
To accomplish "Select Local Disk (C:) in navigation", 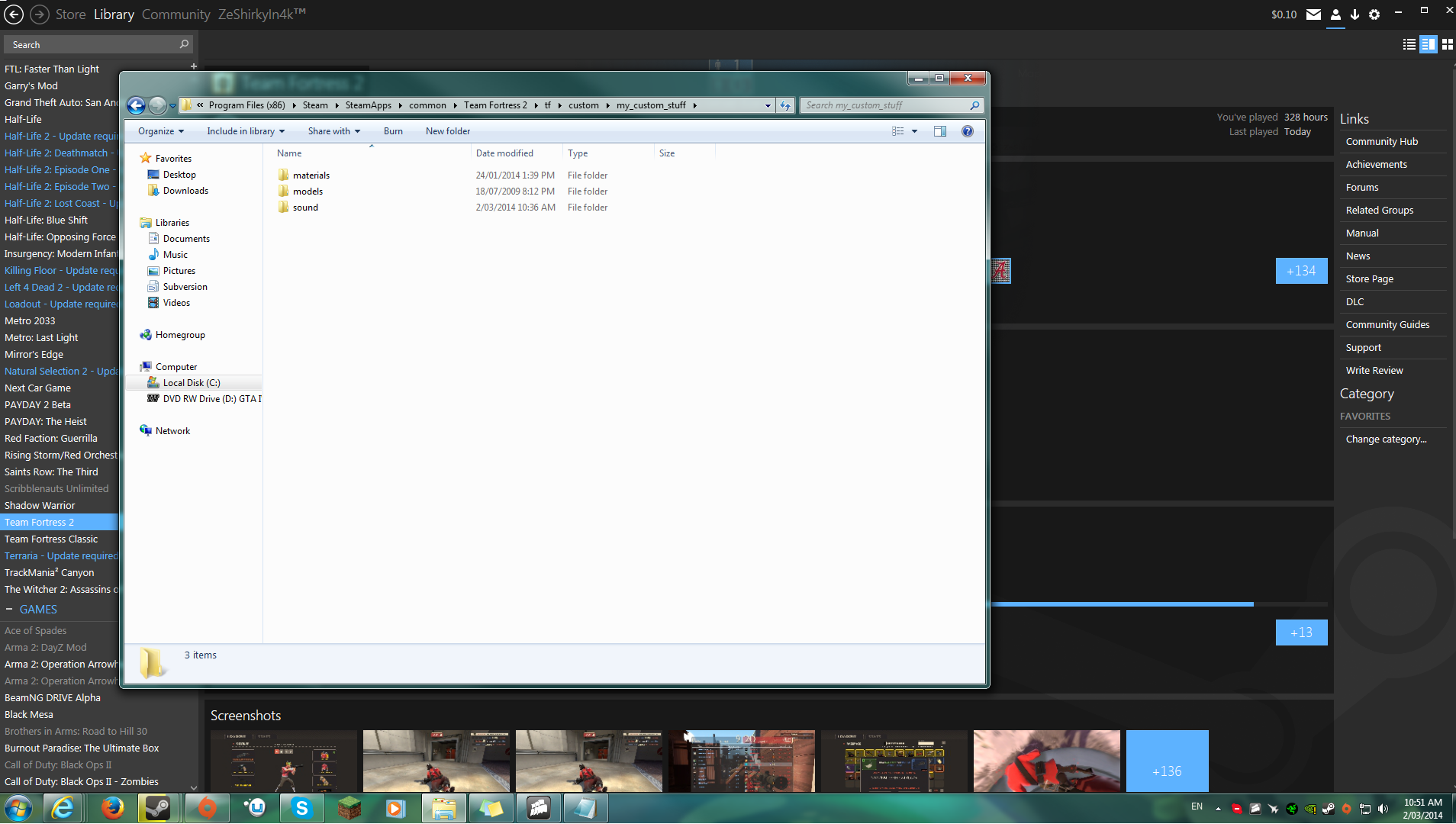I will click(192, 383).
